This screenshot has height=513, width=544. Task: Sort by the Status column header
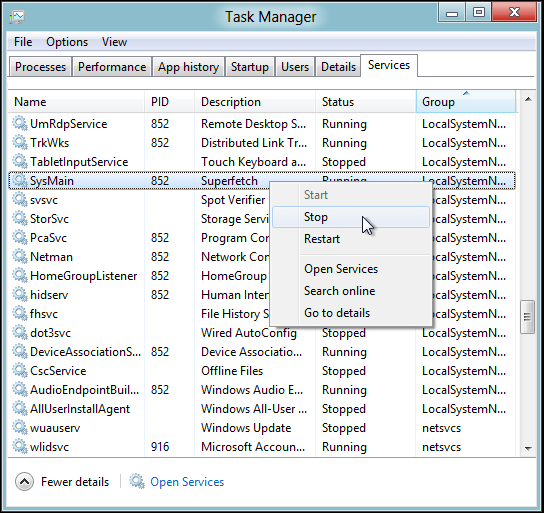coord(366,102)
